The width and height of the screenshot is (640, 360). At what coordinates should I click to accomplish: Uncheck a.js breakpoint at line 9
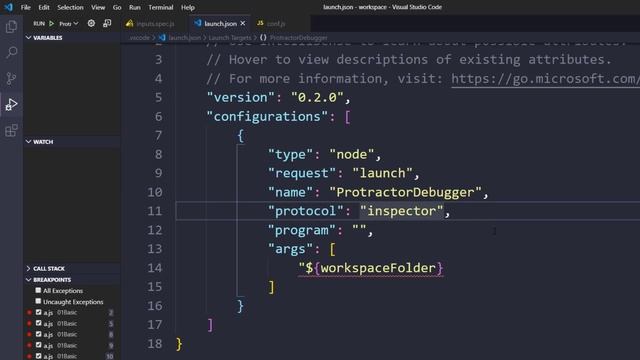[38, 345]
